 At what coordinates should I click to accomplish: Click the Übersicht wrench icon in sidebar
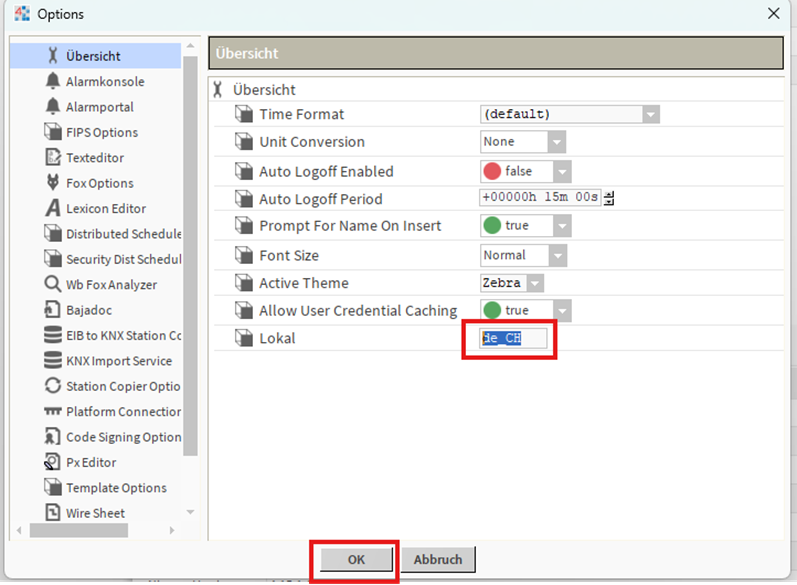tap(52, 55)
